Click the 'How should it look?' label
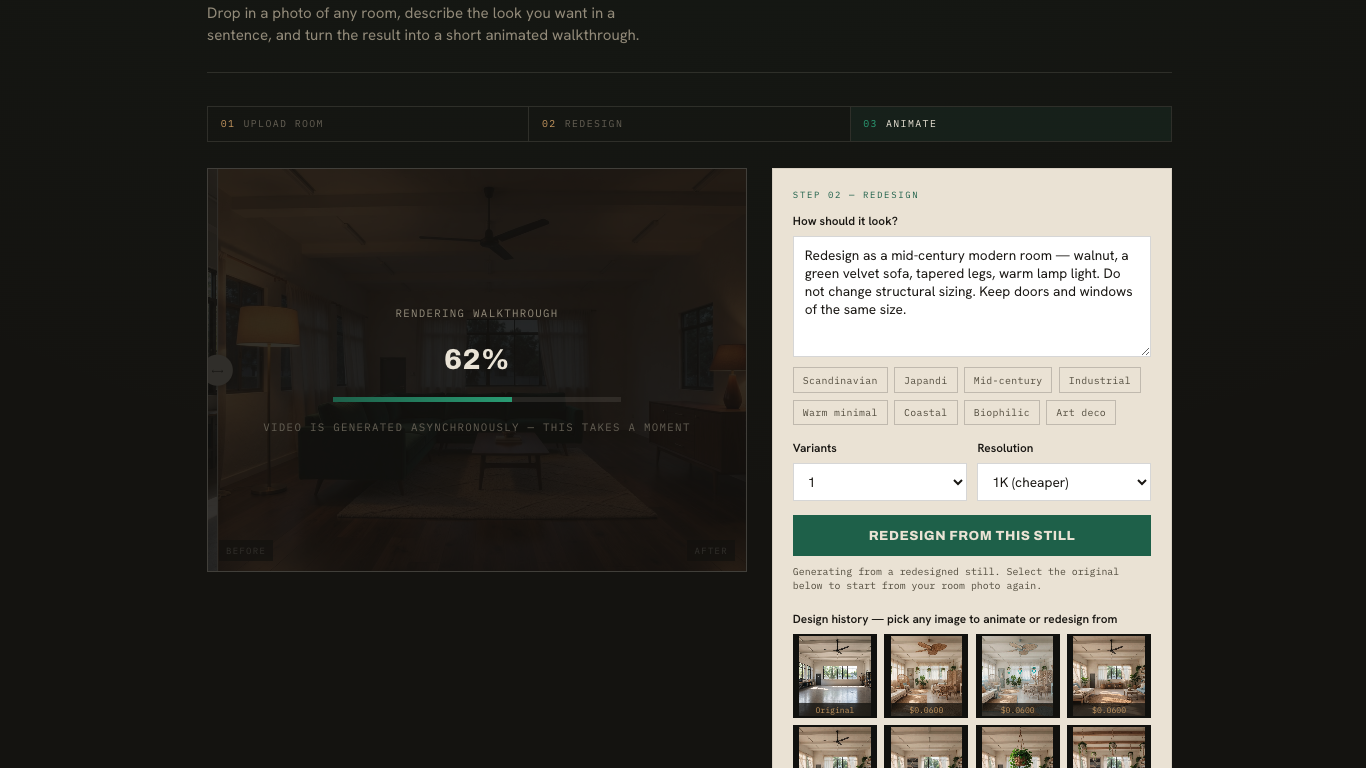1366x768 pixels. pyautogui.click(x=845, y=221)
